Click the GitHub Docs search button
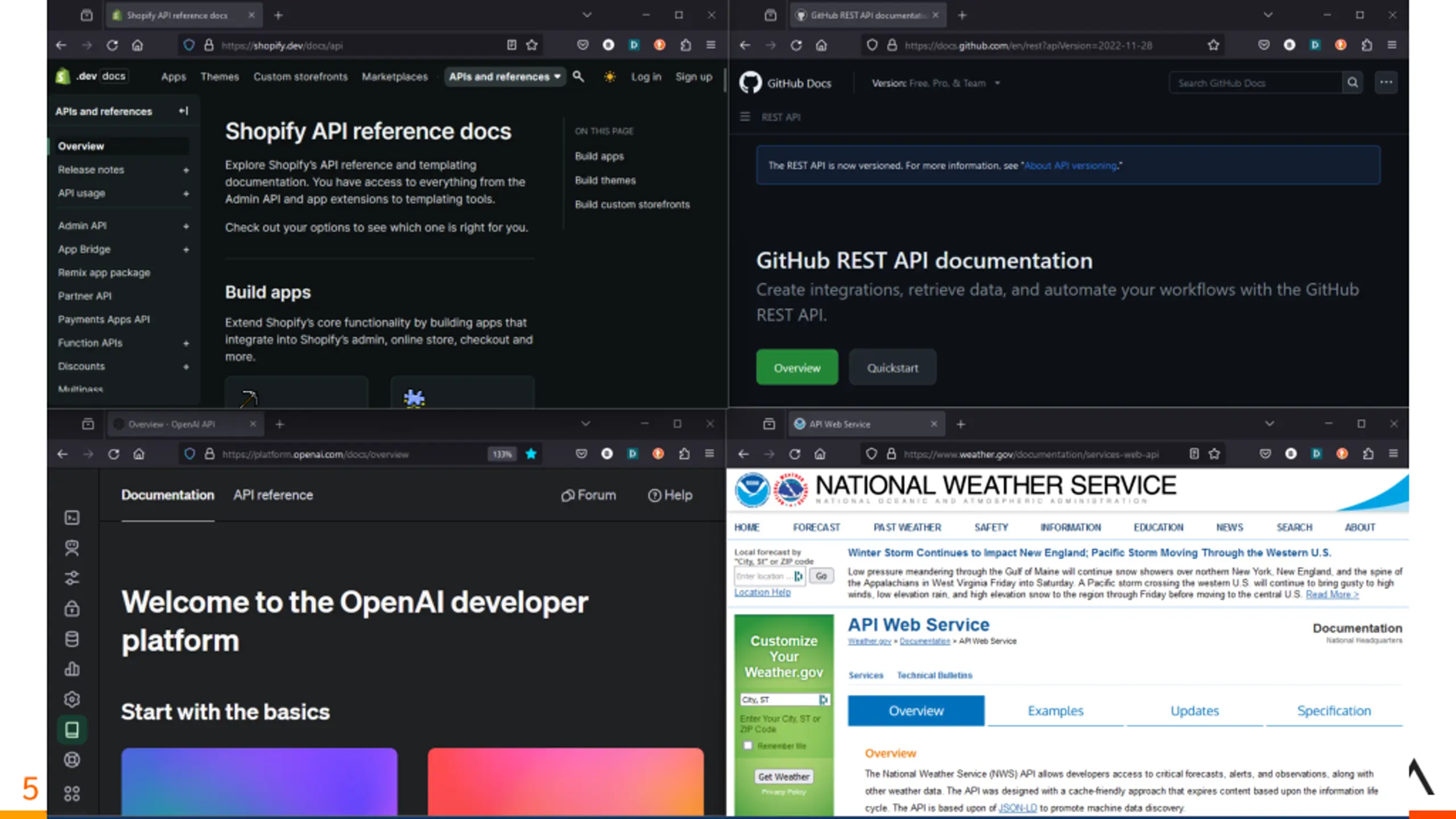The height and width of the screenshot is (819, 1456). [x=1353, y=83]
